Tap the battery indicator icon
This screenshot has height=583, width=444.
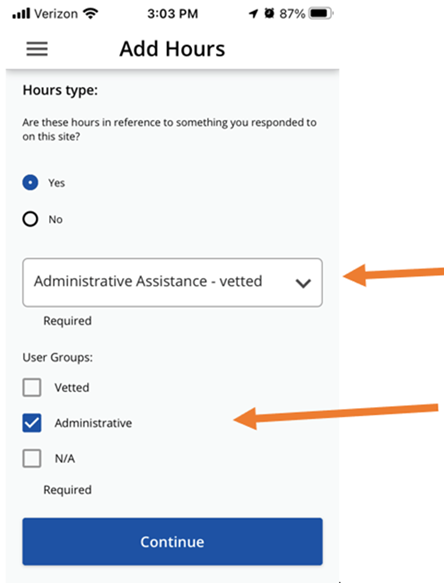click(321, 14)
